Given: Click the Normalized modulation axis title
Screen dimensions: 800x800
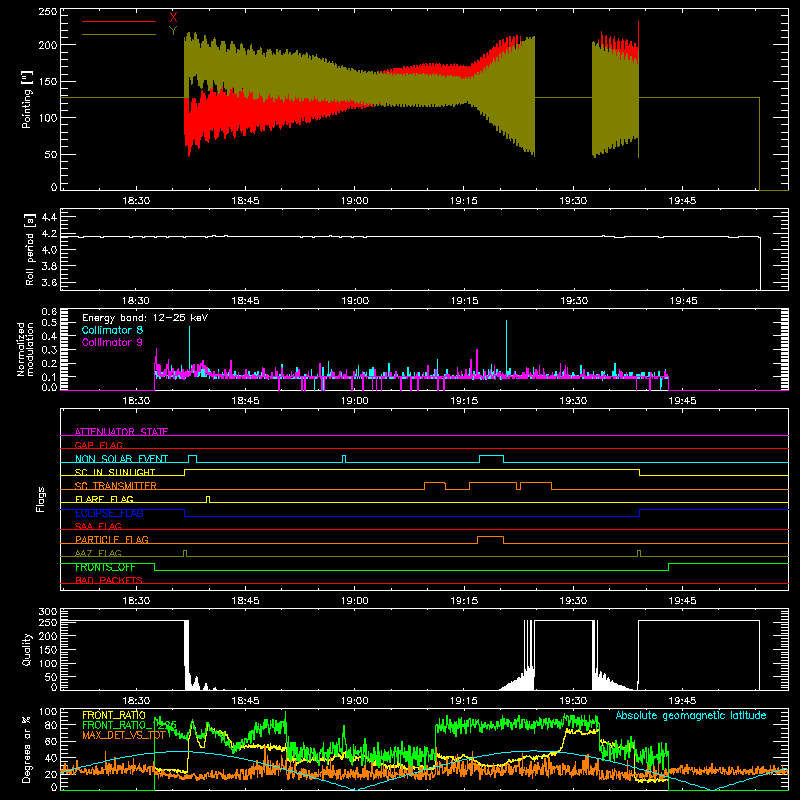Looking at the screenshot, I should pos(25,349).
